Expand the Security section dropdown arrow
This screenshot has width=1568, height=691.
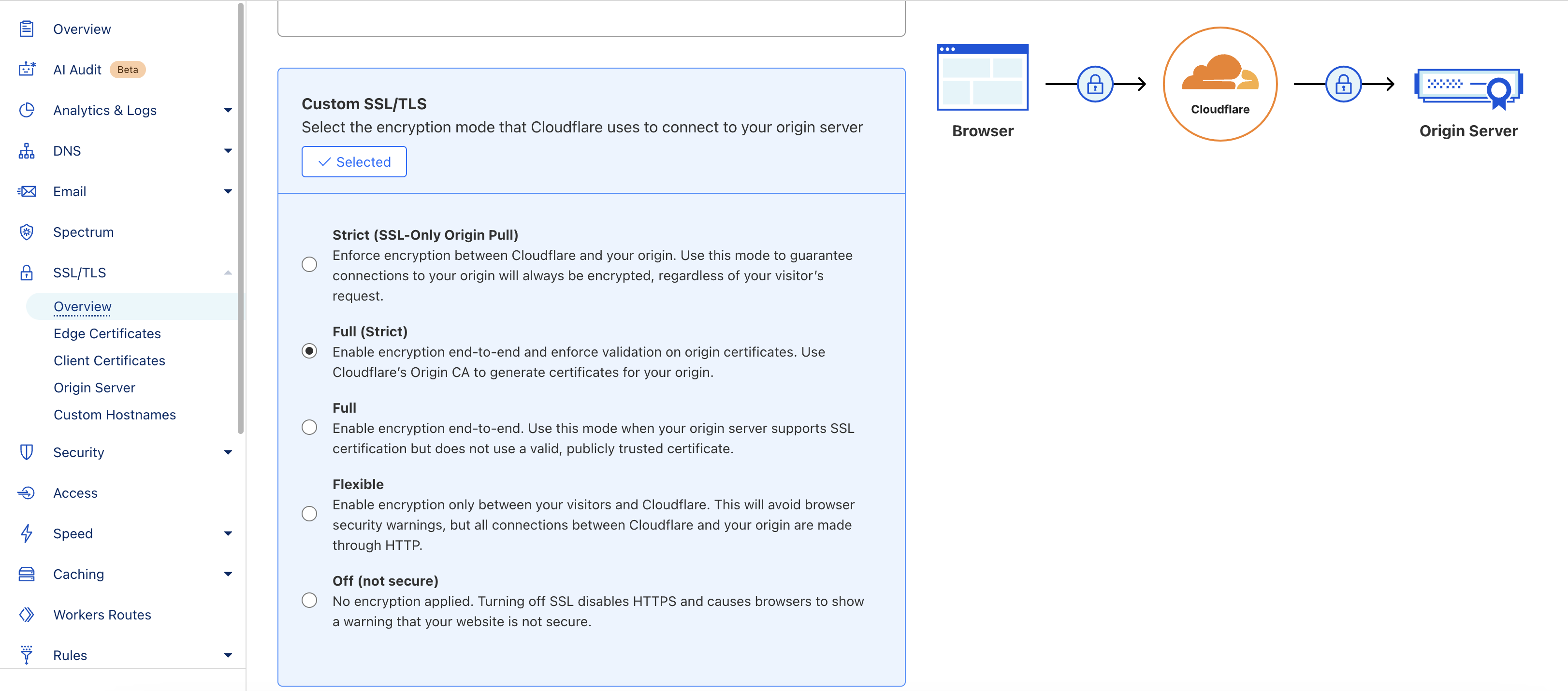point(228,452)
